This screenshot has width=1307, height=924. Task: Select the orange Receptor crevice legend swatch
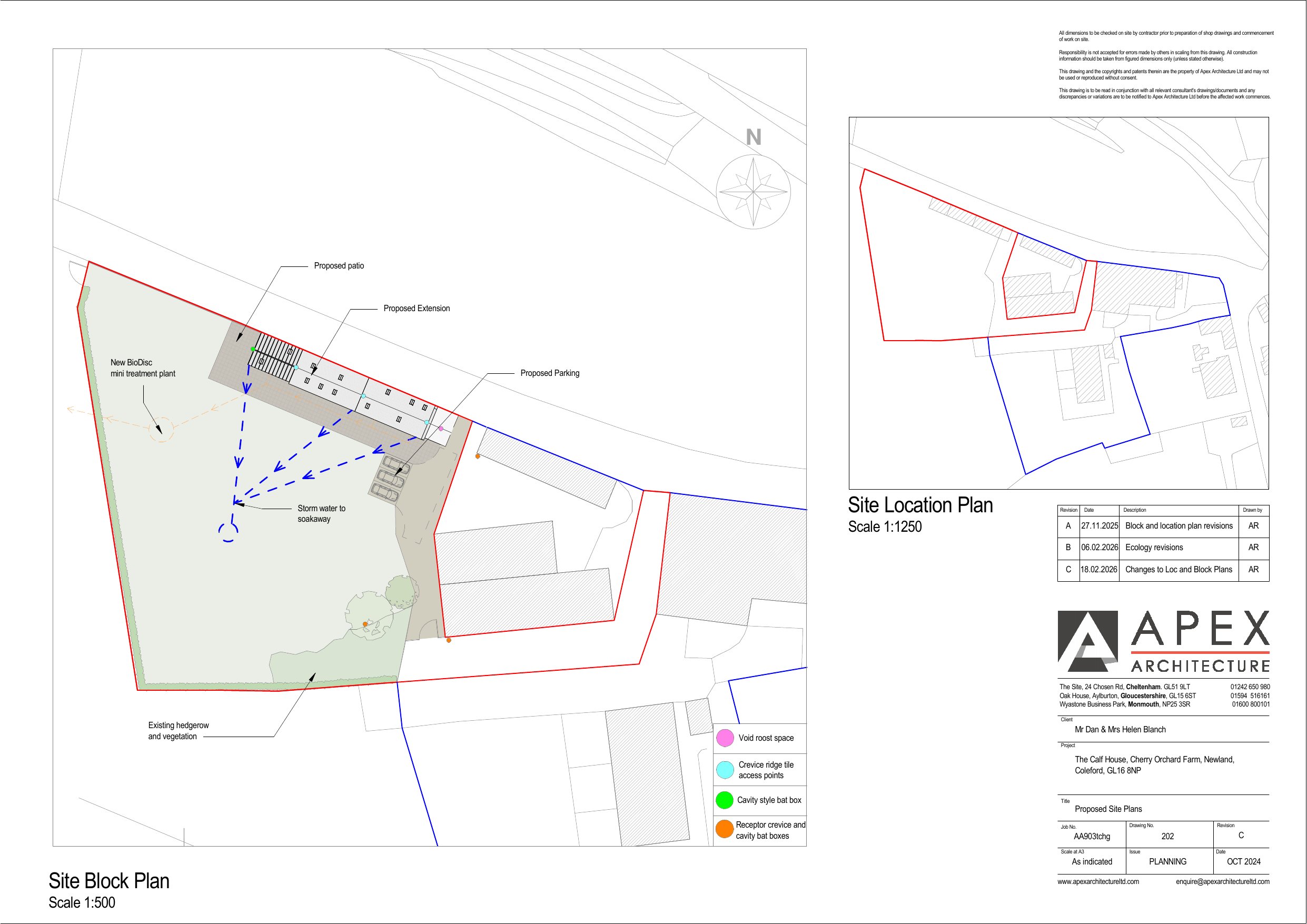tap(725, 829)
